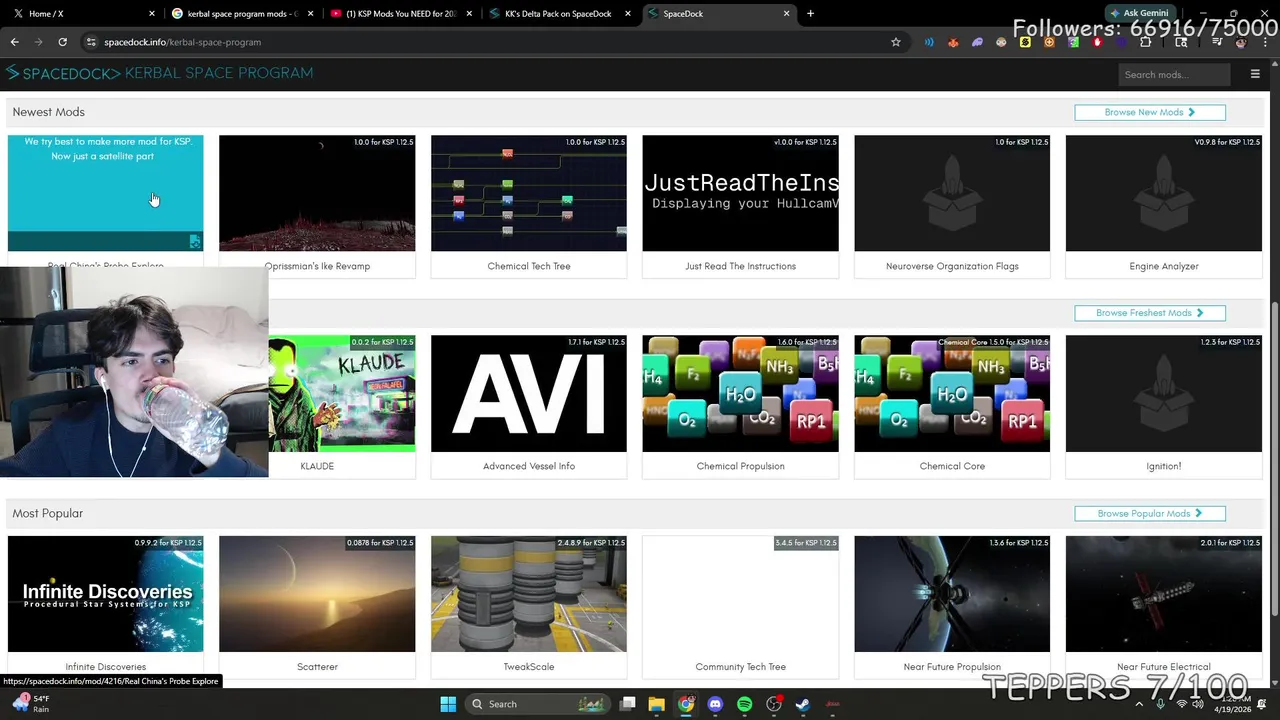Viewport: 1280px width, 720px height.
Task: Click Browse New Mods button
Action: click(1150, 112)
